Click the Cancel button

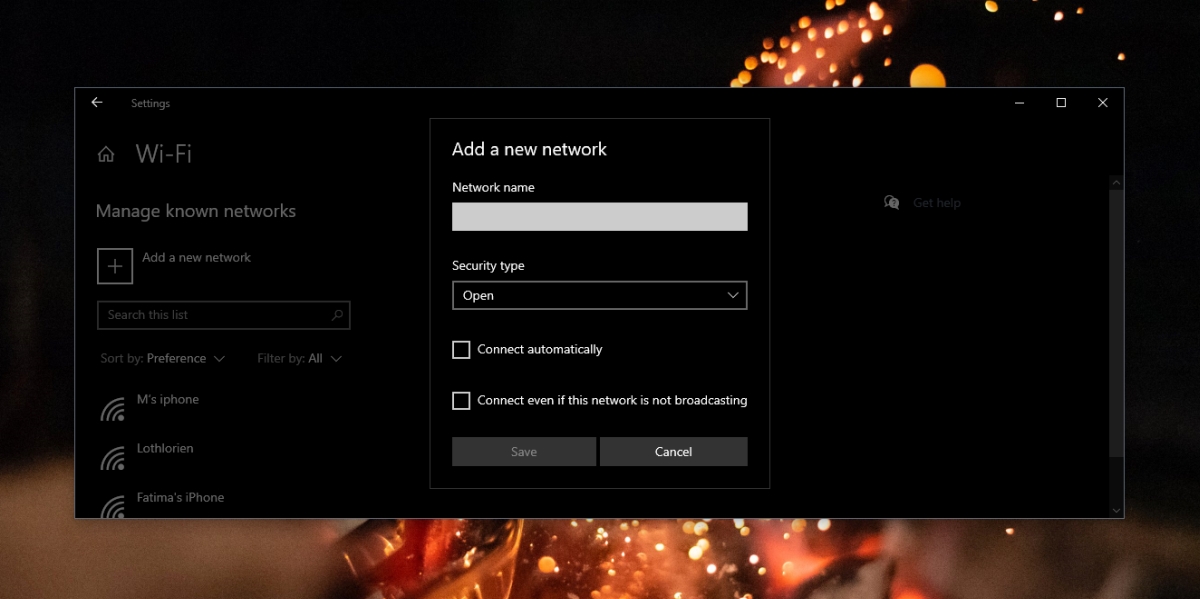click(673, 451)
